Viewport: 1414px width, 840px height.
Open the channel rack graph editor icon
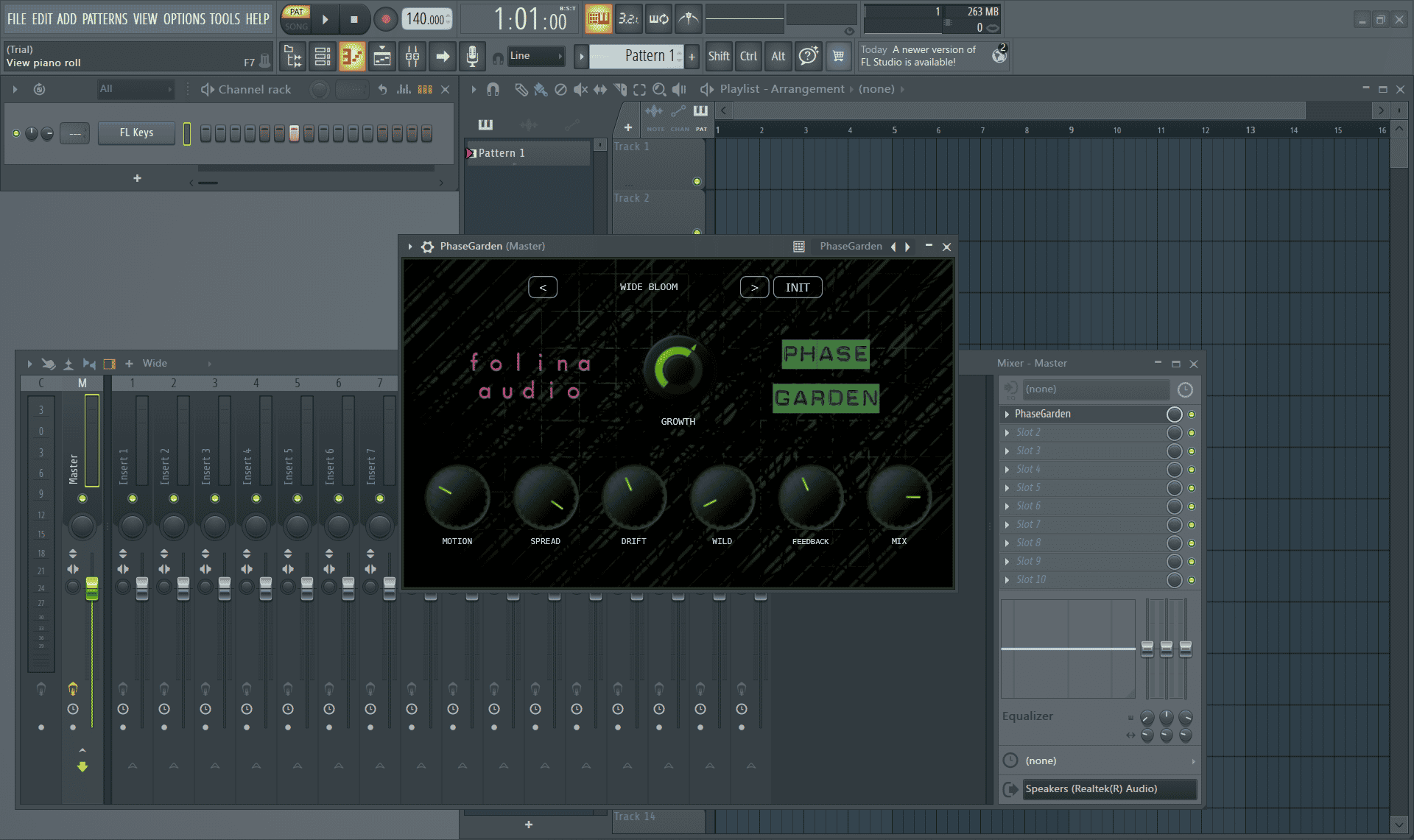(x=404, y=89)
